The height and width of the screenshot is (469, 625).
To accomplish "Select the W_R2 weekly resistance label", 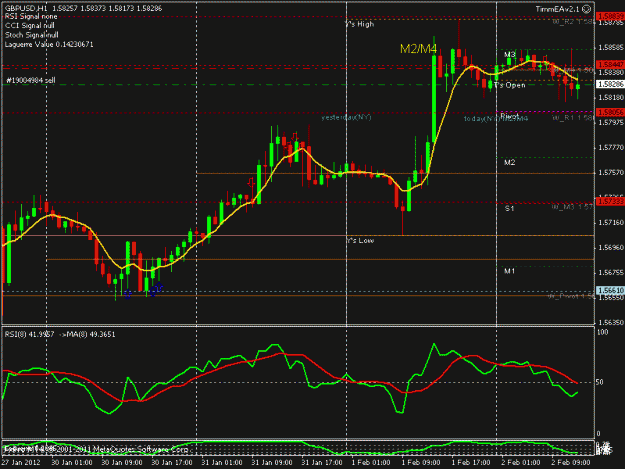I will click(573, 22).
